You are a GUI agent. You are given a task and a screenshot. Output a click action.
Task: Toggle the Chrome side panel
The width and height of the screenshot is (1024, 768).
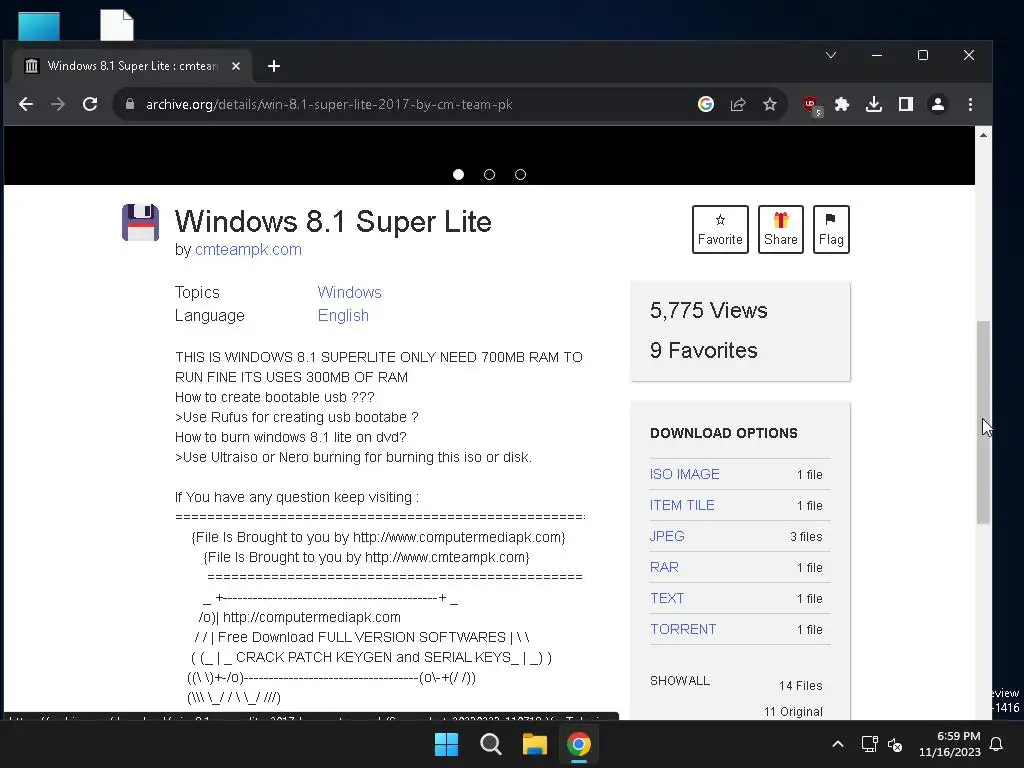pyautogui.click(x=906, y=104)
